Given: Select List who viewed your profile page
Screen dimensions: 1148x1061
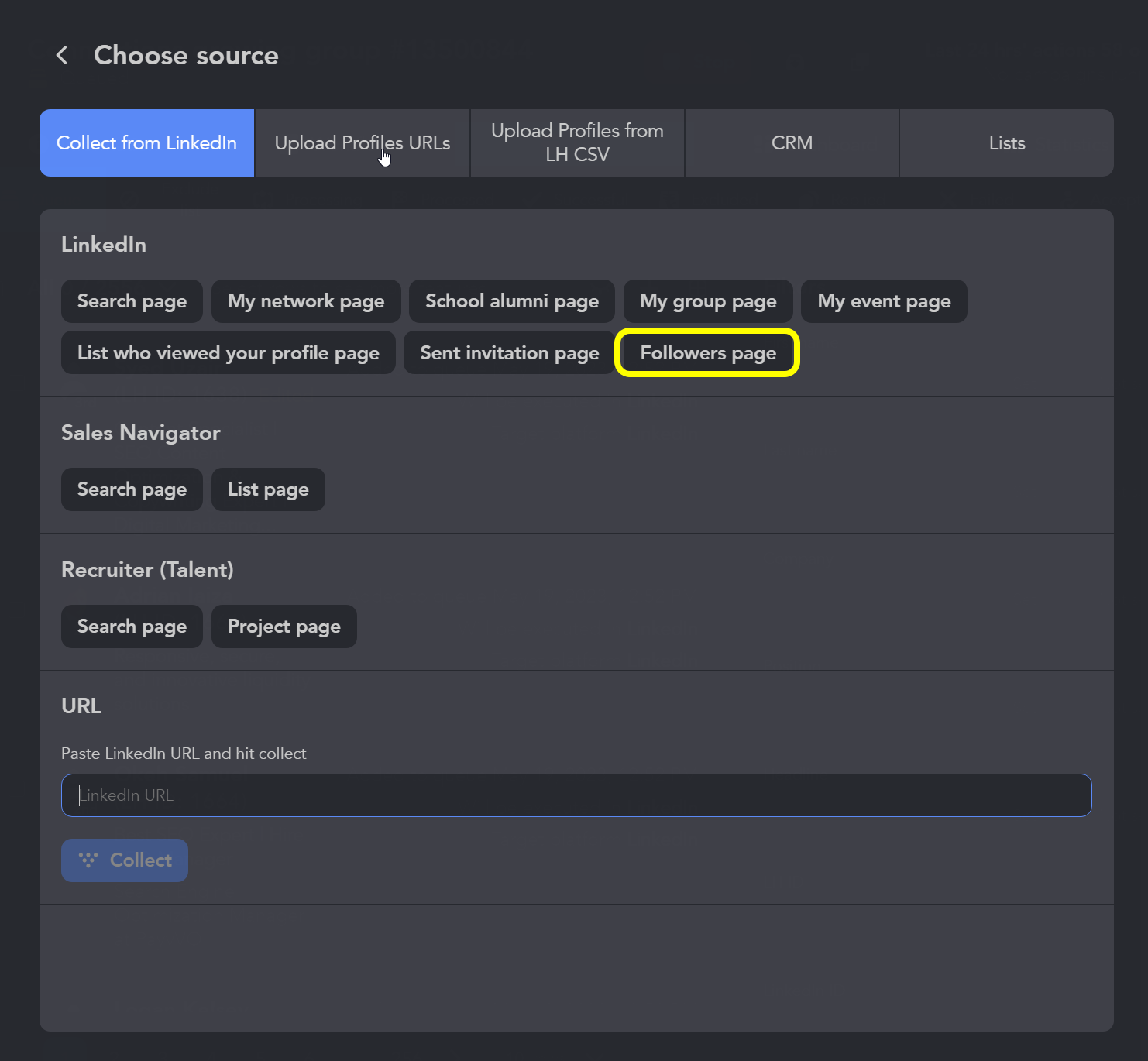Looking at the screenshot, I should point(229,353).
